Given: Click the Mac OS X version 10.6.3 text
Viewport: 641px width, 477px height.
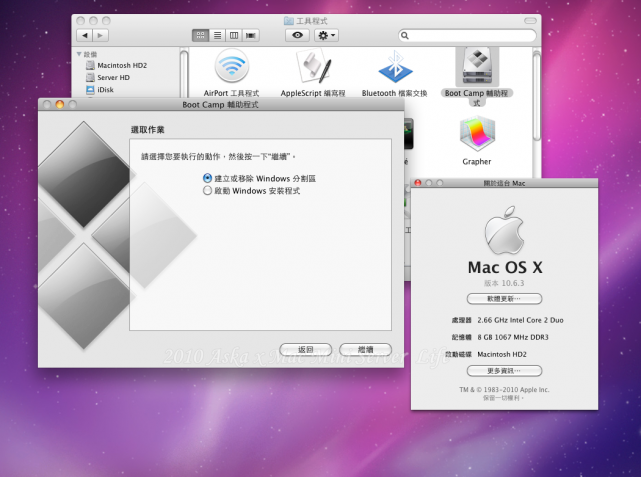Looking at the screenshot, I should click(x=504, y=283).
